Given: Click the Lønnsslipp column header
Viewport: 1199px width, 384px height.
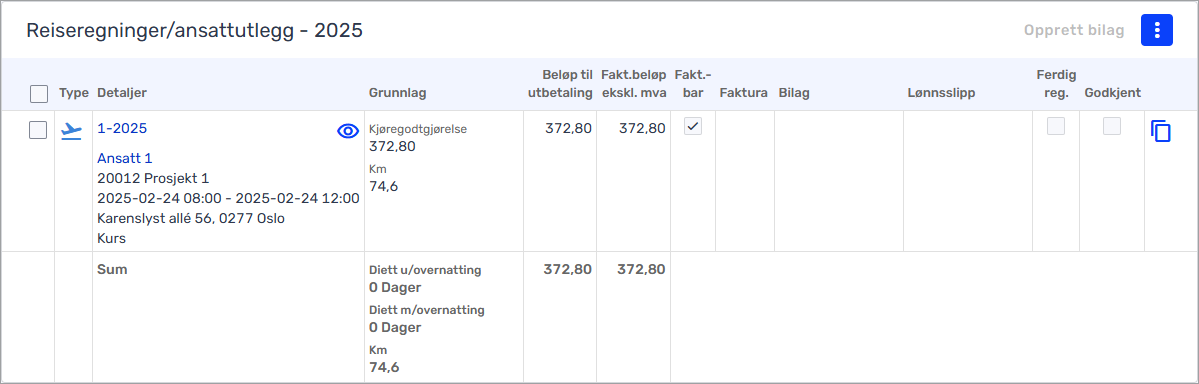Looking at the screenshot, I should point(942,93).
